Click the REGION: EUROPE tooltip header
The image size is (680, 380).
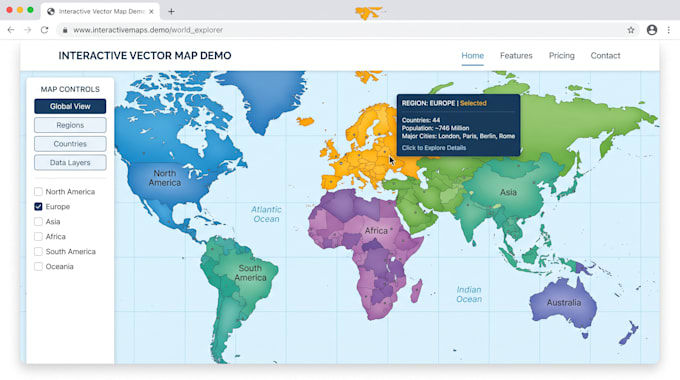444,103
